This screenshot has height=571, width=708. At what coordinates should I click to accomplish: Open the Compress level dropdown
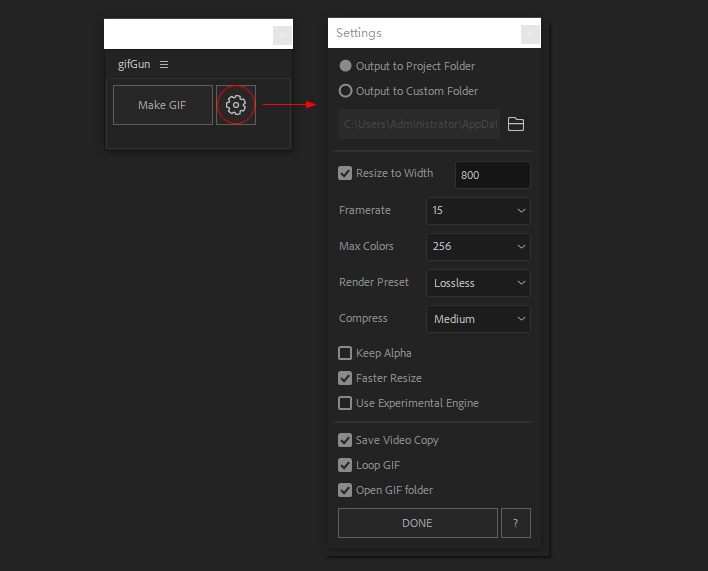tap(478, 319)
